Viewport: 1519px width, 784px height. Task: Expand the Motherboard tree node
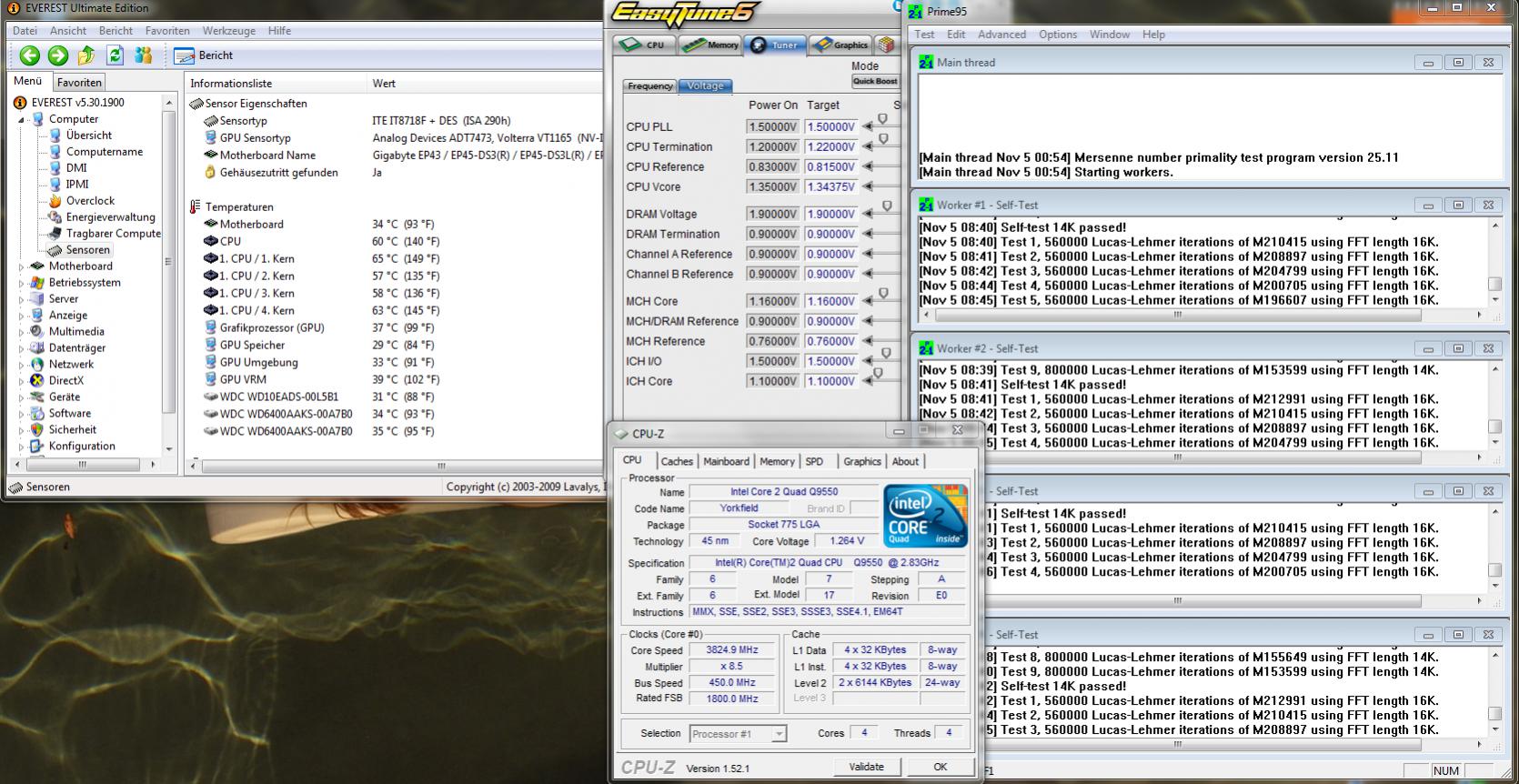[x=22, y=266]
